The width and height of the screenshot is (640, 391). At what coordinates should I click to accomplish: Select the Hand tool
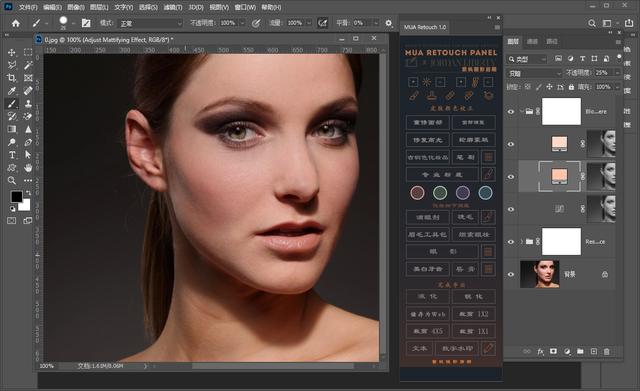pos(28,167)
